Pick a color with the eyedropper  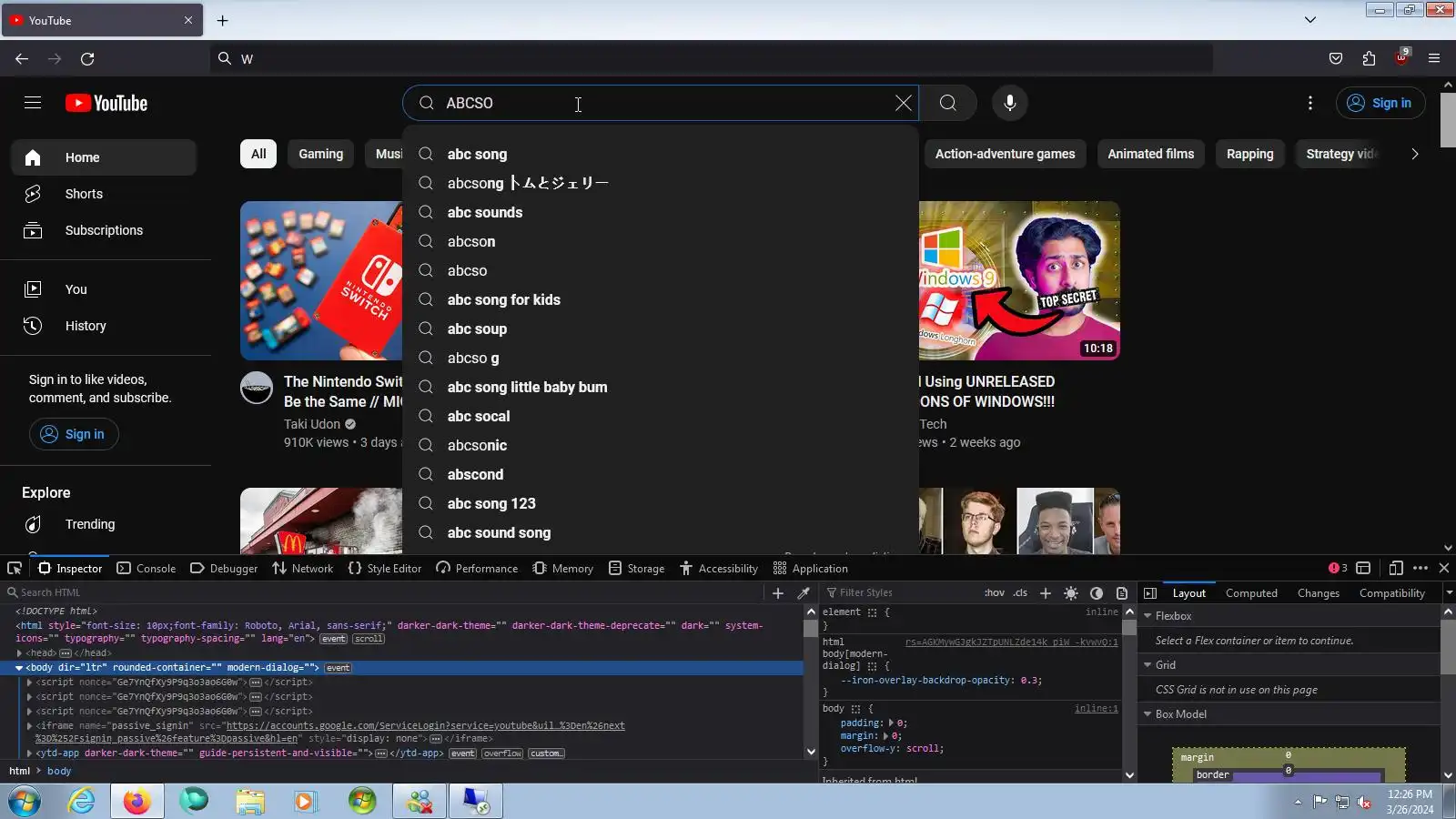pos(804,592)
